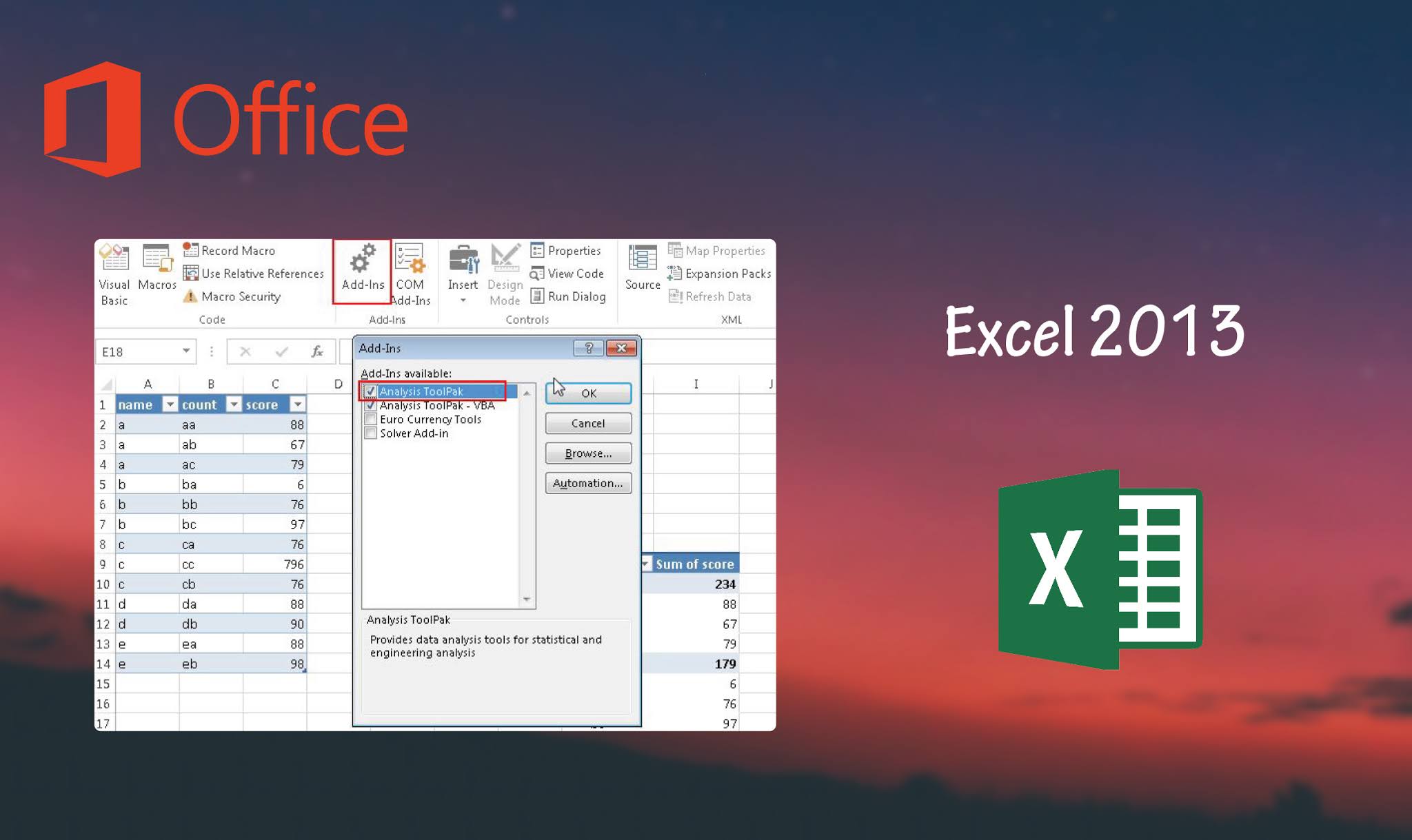Click the Automation button in Add-Ins
The image size is (1412, 840).
[x=587, y=484]
